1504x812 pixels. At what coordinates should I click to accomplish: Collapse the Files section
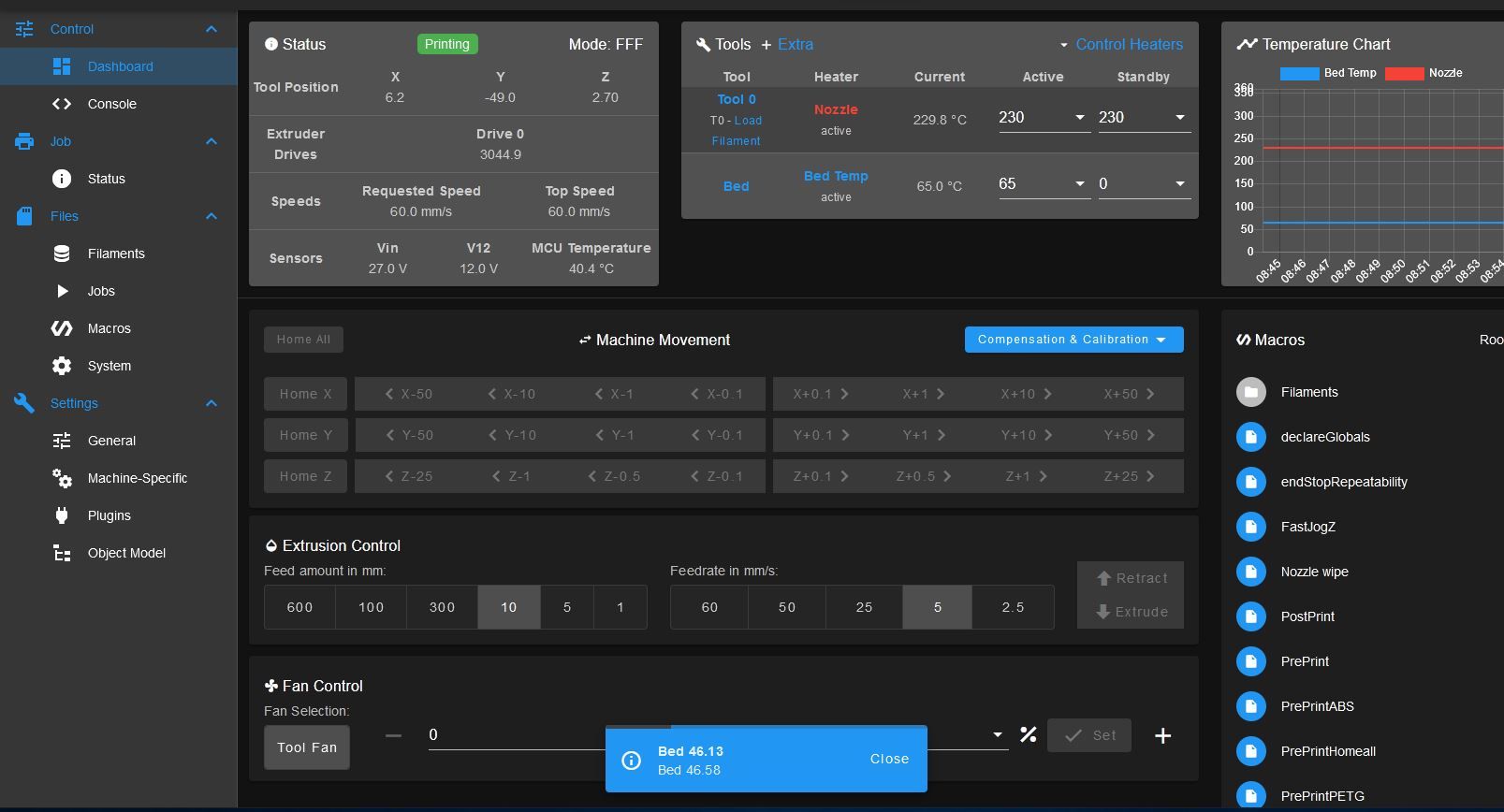coord(212,216)
